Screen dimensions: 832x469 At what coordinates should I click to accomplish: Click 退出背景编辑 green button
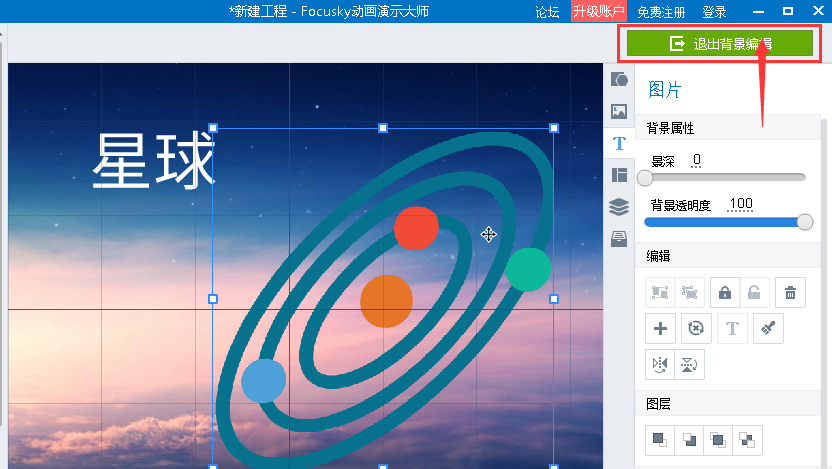tap(720, 43)
